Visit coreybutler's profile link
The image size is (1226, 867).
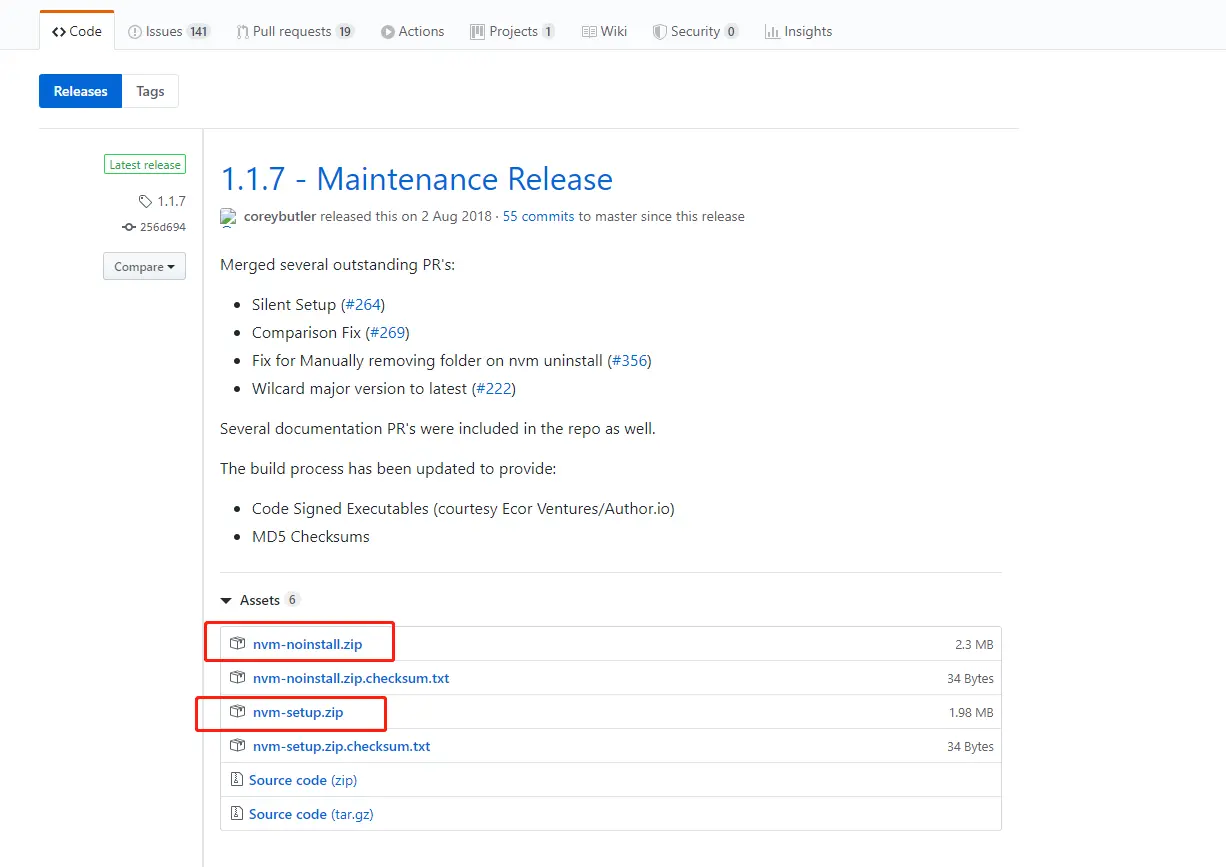pyautogui.click(x=279, y=216)
